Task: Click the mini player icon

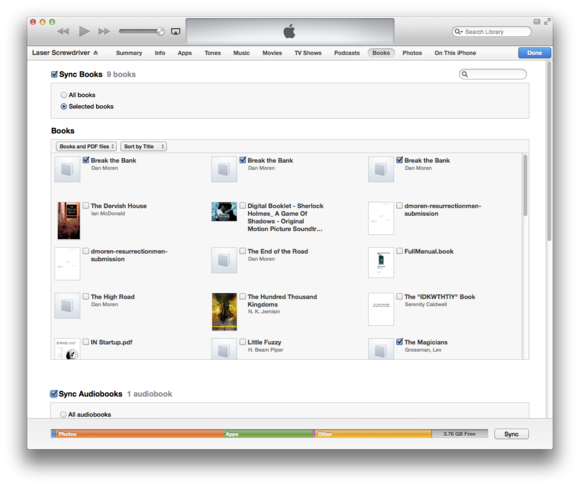Action: pos(537,21)
